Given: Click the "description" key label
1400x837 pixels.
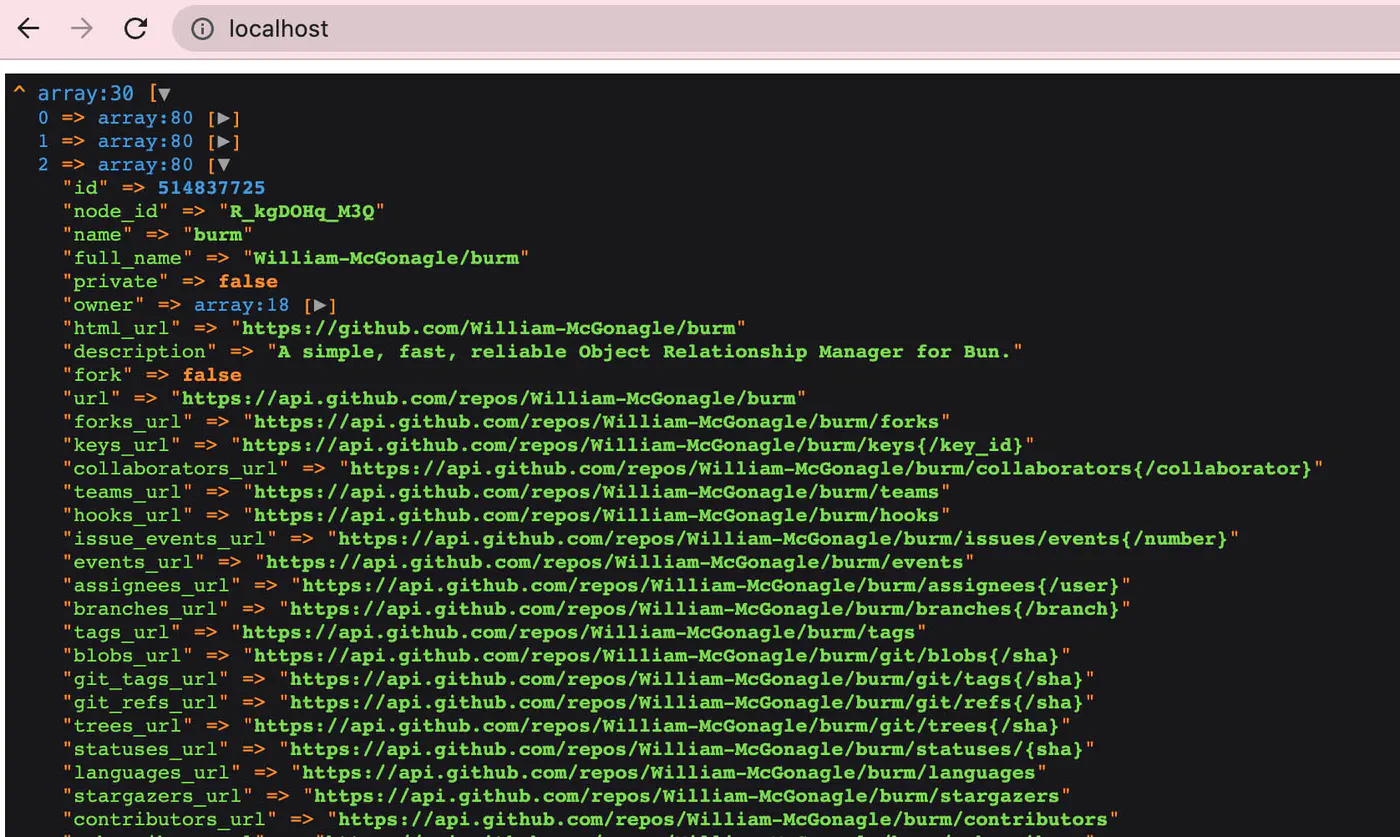Looking at the screenshot, I should (140, 352).
